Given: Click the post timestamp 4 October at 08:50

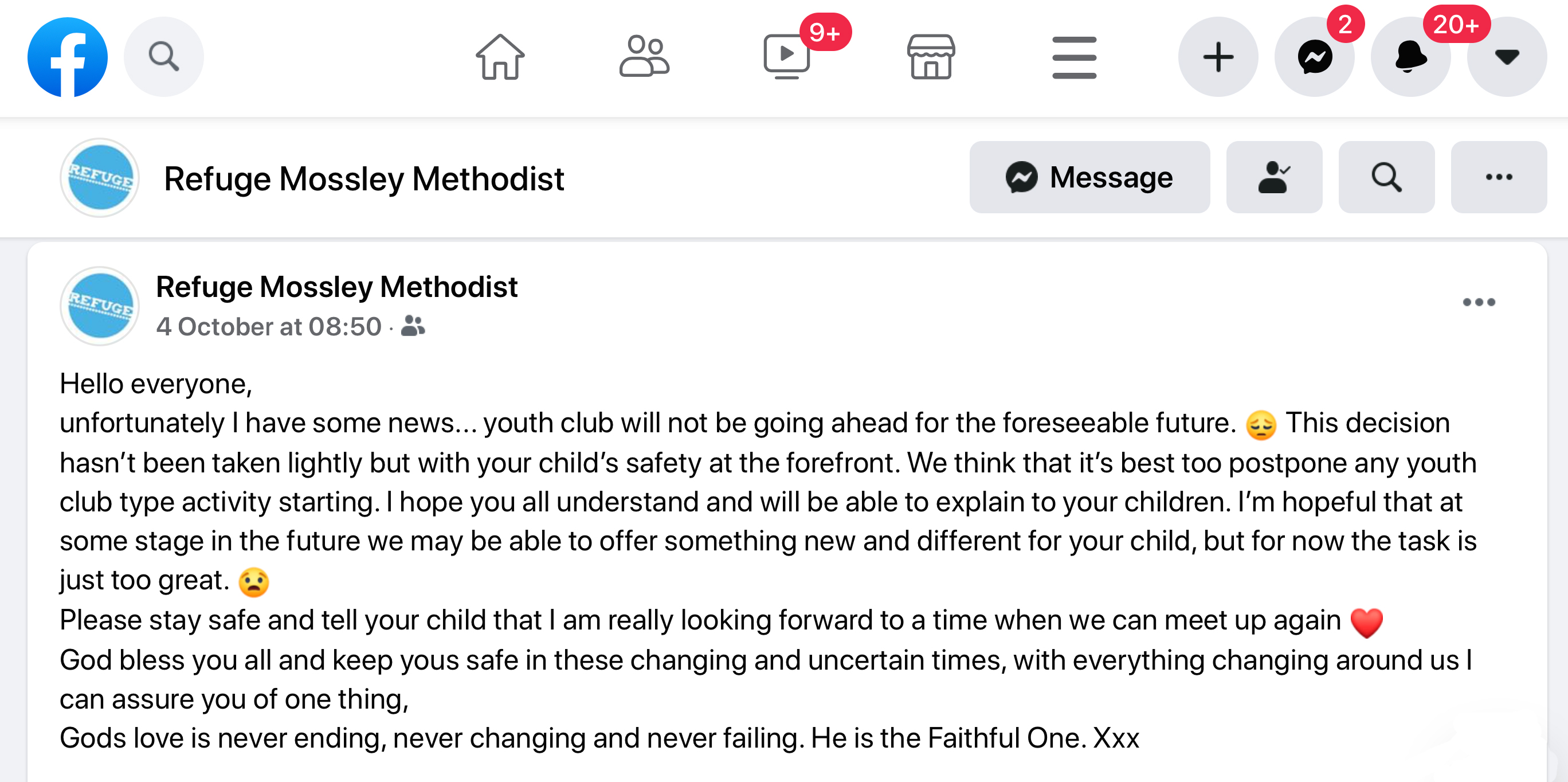Looking at the screenshot, I should (x=268, y=327).
